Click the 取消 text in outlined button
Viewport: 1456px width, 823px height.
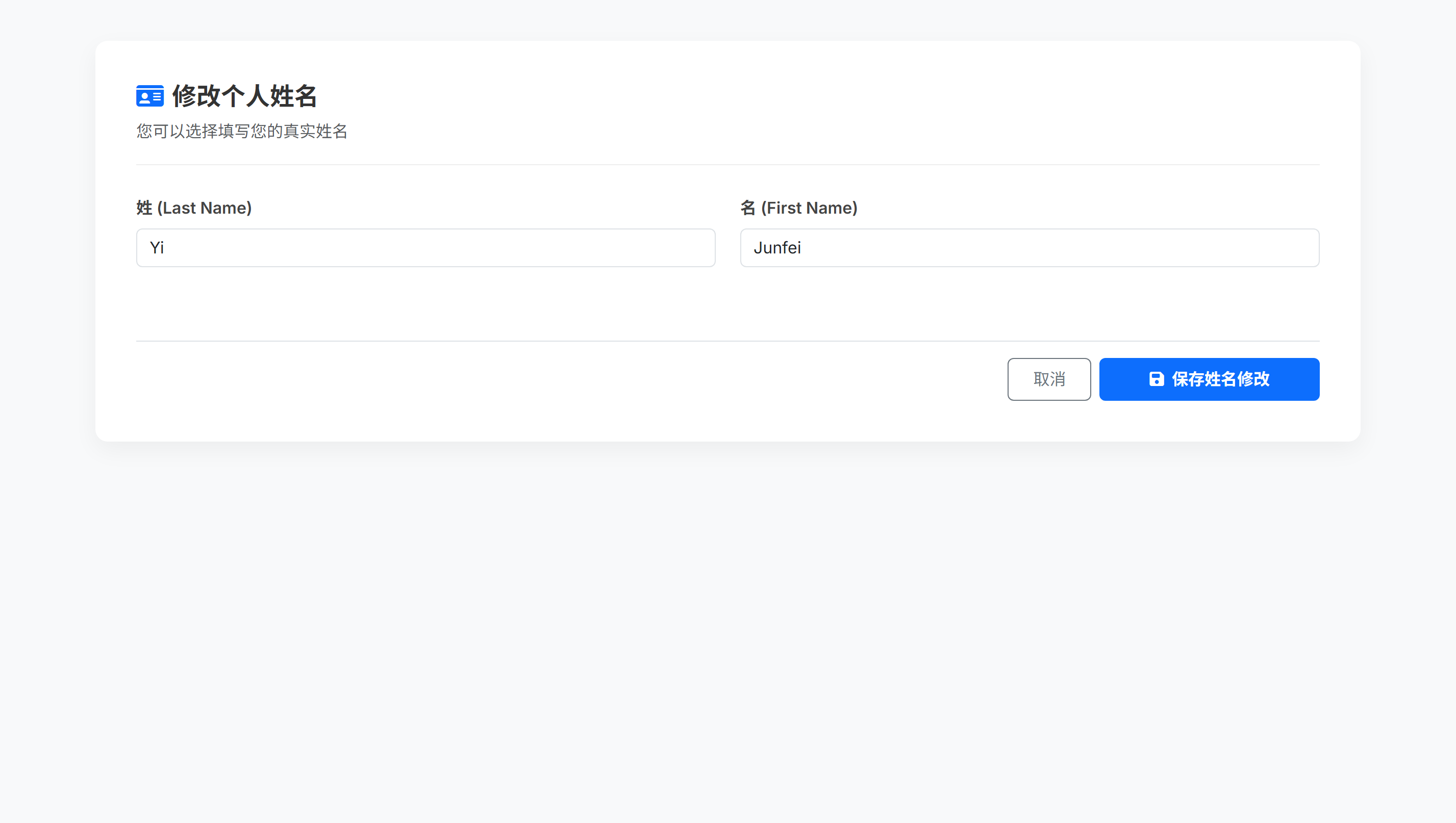[x=1049, y=379]
